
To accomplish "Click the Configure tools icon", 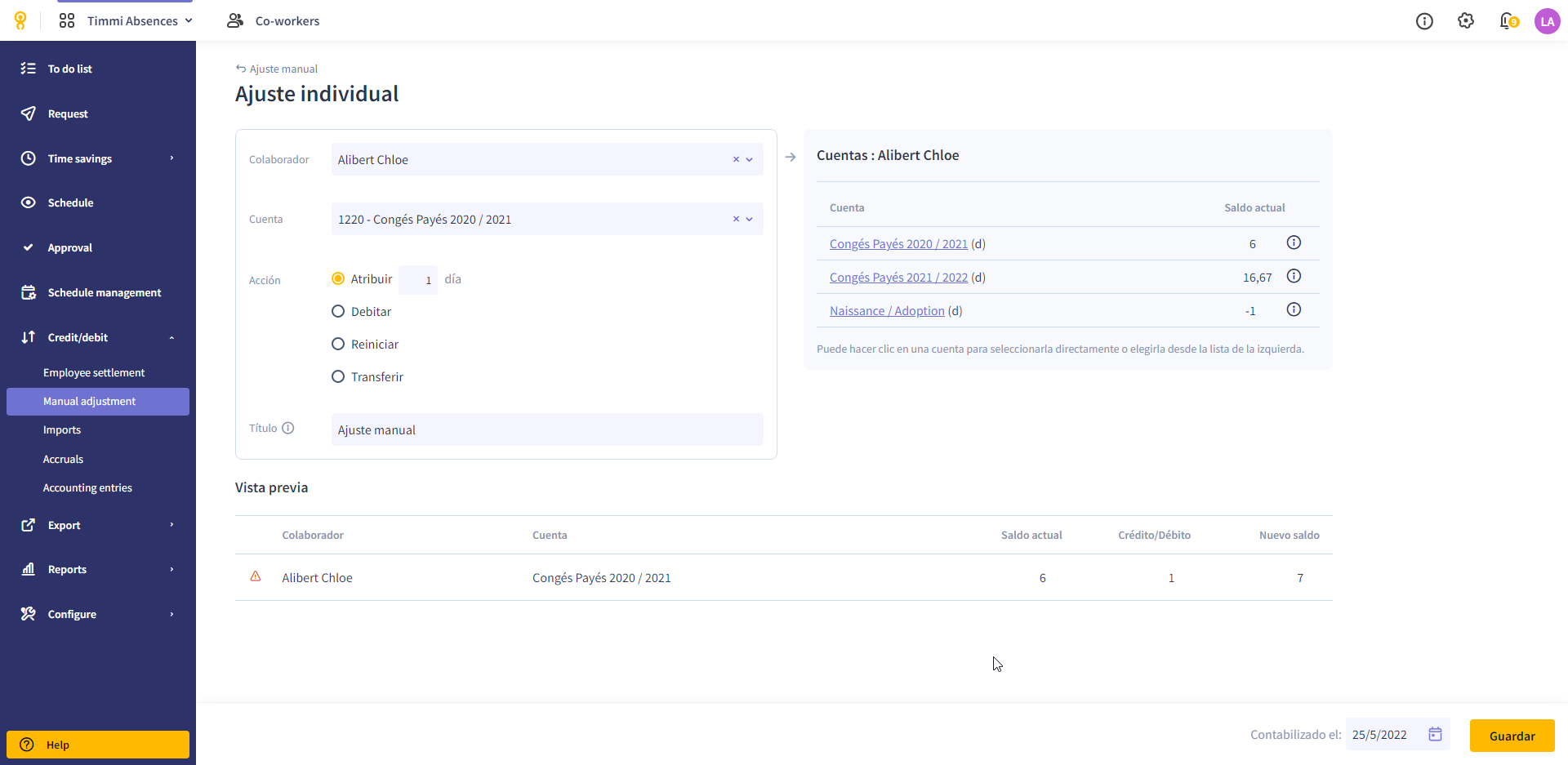I will pos(28,614).
